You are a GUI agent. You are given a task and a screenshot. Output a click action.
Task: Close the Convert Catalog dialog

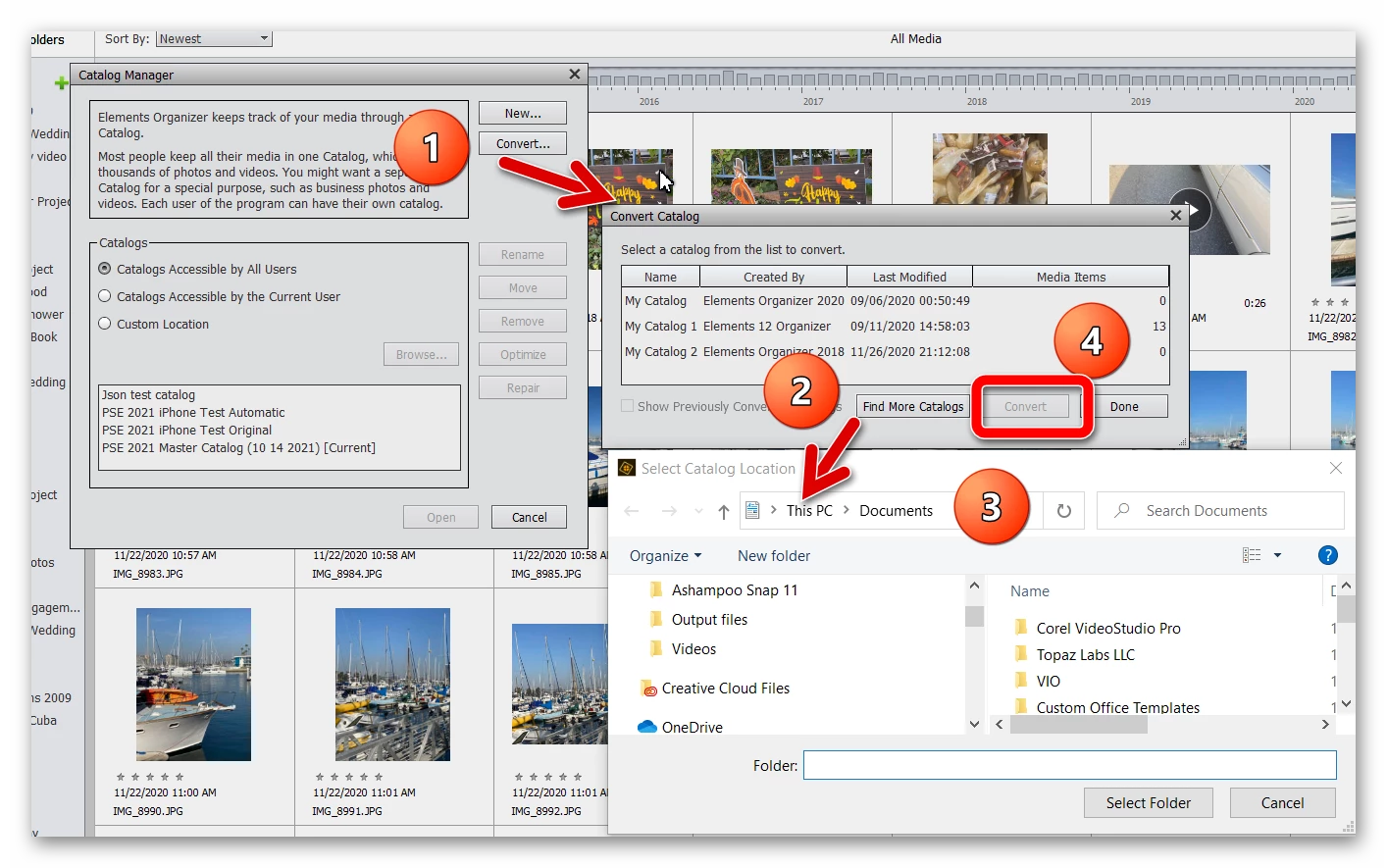(1176, 216)
